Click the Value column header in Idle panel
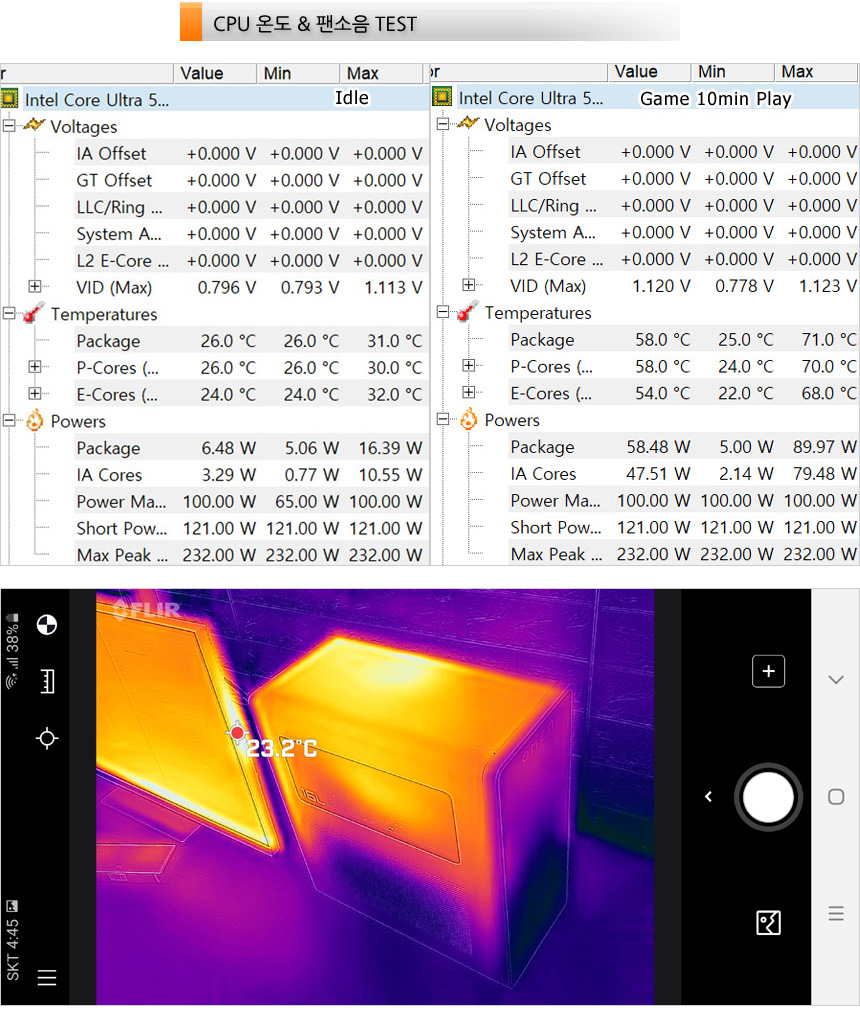Screen dimensions: 860x1011 pos(201,74)
